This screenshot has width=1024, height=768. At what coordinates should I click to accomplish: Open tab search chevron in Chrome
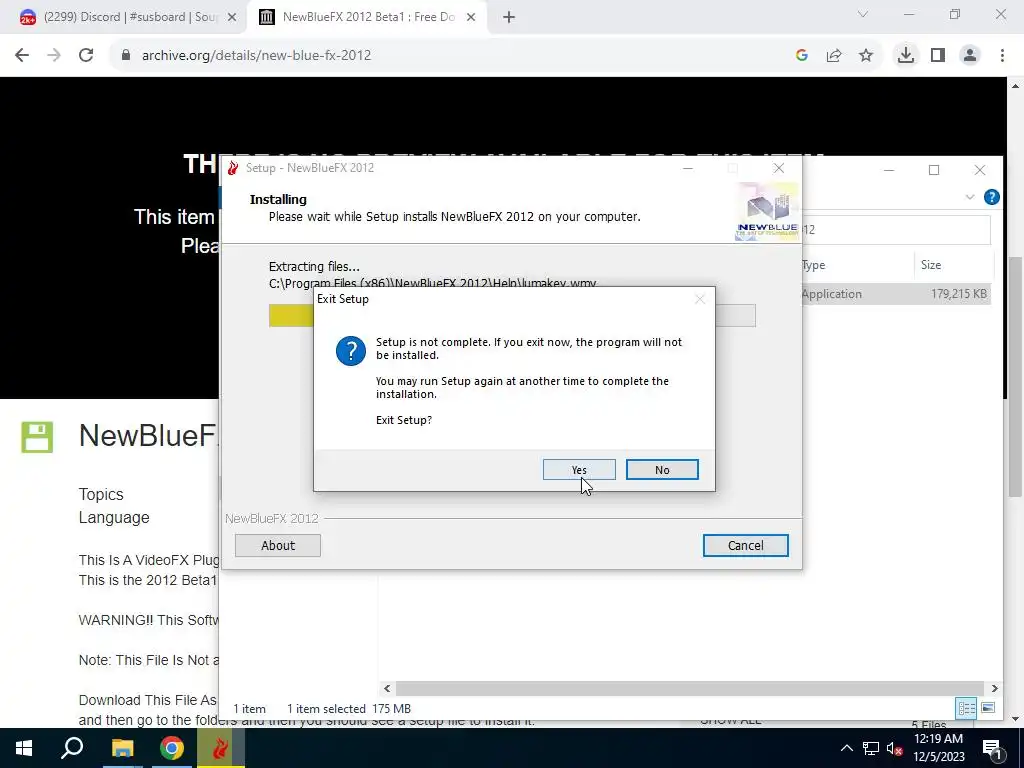pyautogui.click(x=863, y=14)
